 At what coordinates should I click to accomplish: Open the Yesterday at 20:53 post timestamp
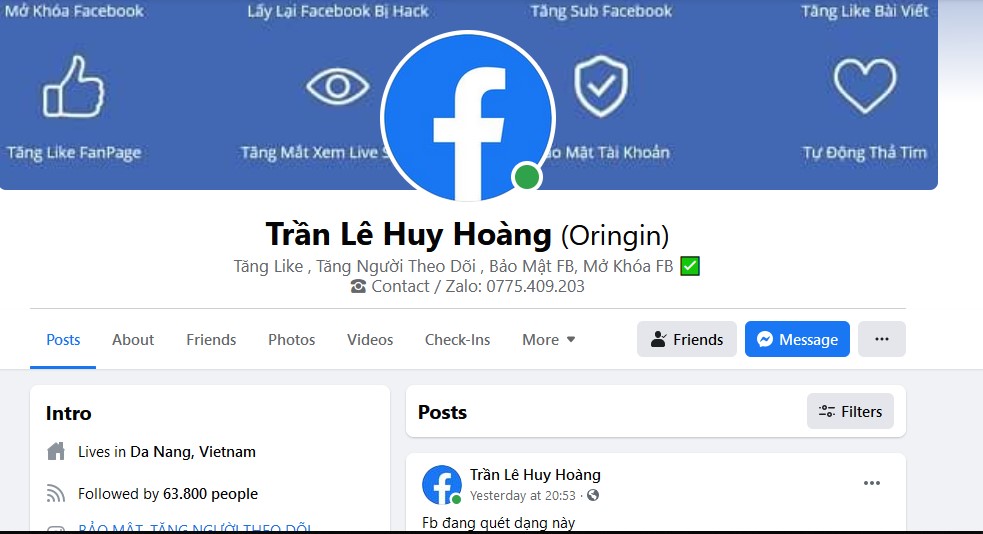523,496
